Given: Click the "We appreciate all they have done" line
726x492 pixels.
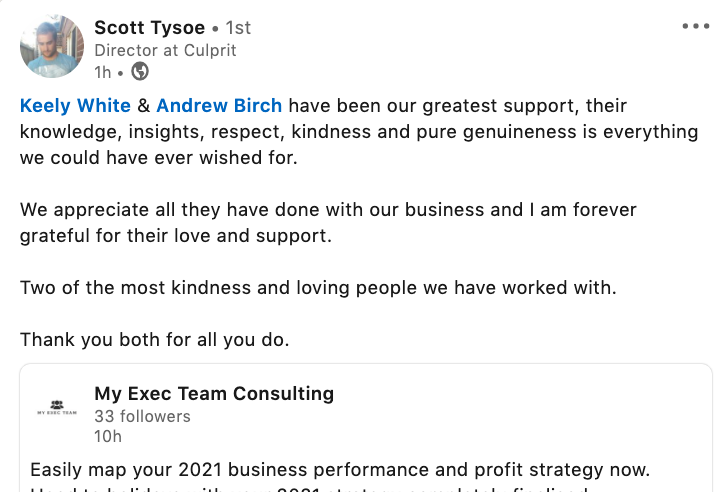Looking at the screenshot, I should point(328,210).
